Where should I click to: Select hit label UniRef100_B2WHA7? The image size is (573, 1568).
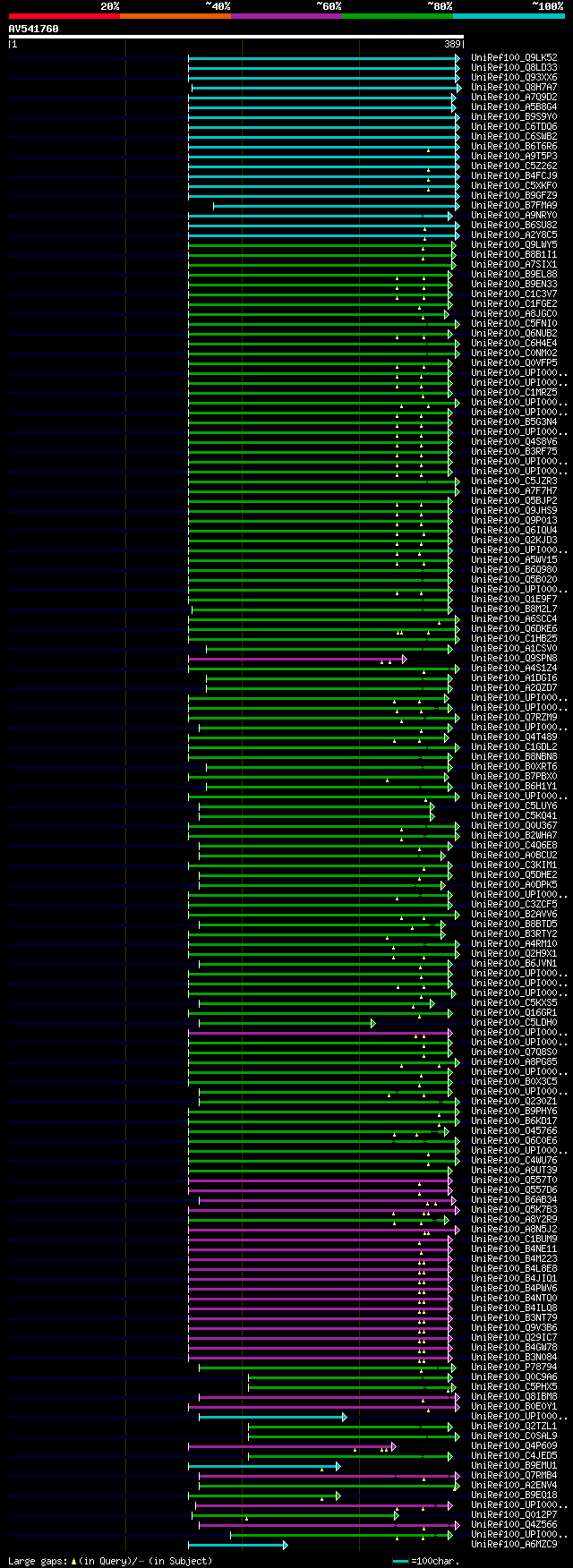click(514, 835)
